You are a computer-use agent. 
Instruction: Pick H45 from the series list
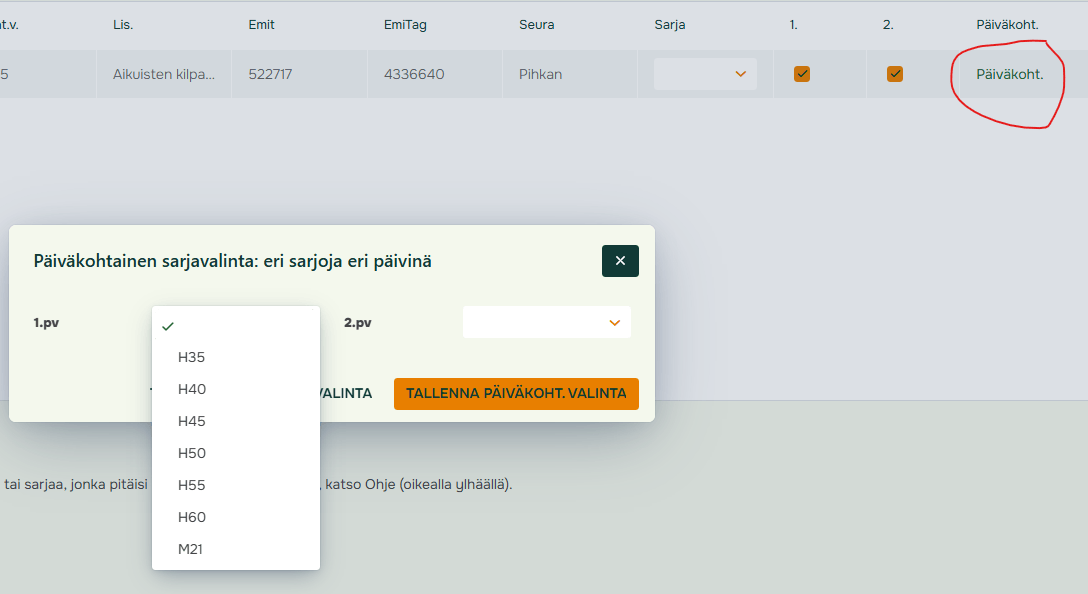192,421
